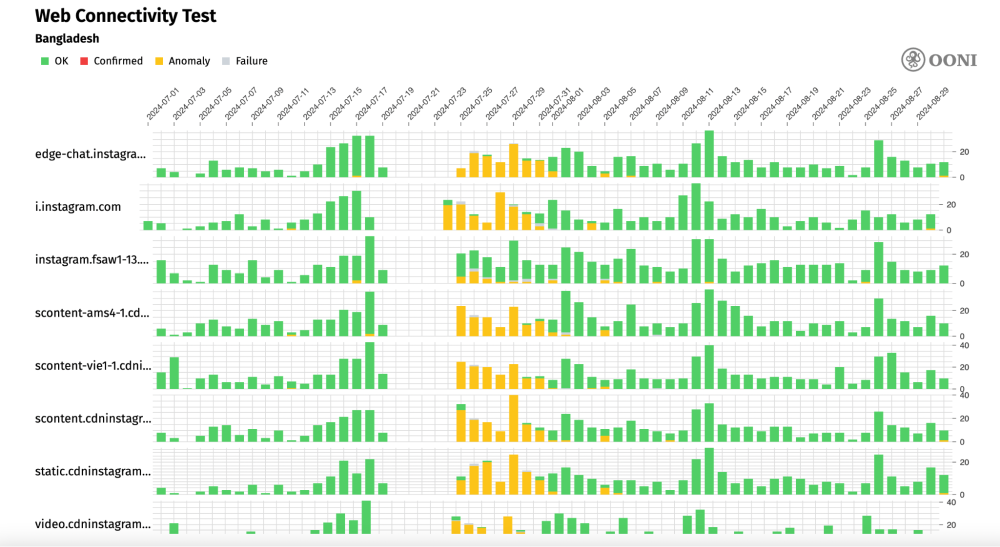The width and height of the screenshot is (1000, 547).
Task: Toggle the OK legend label
Action: (x=61, y=61)
